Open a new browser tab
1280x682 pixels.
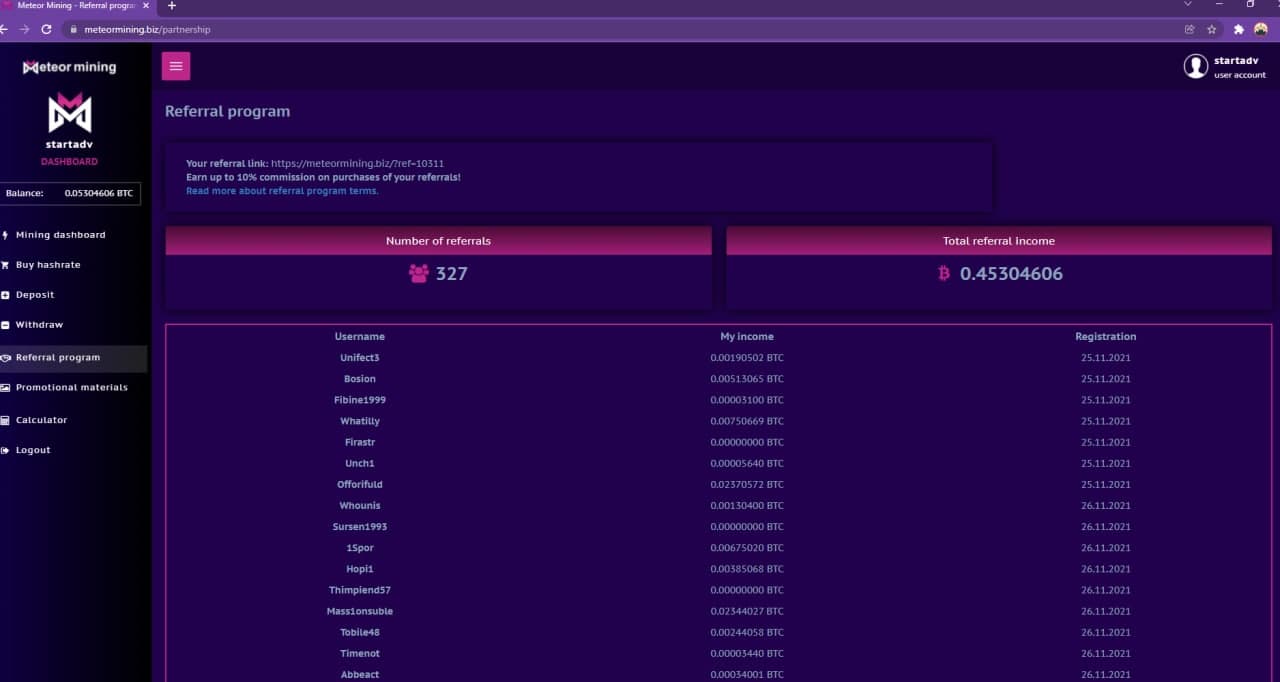click(171, 6)
